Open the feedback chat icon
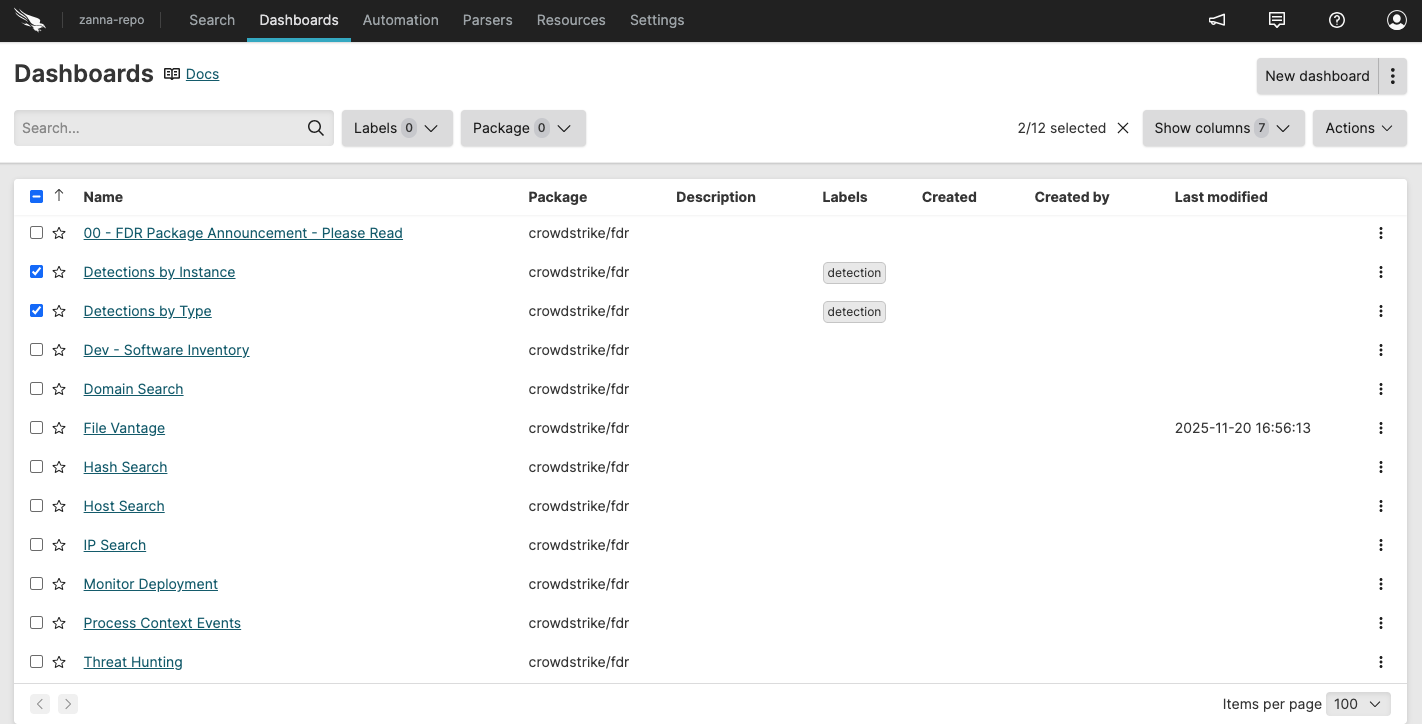1422x724 pixels. [x=1277, y=19]
